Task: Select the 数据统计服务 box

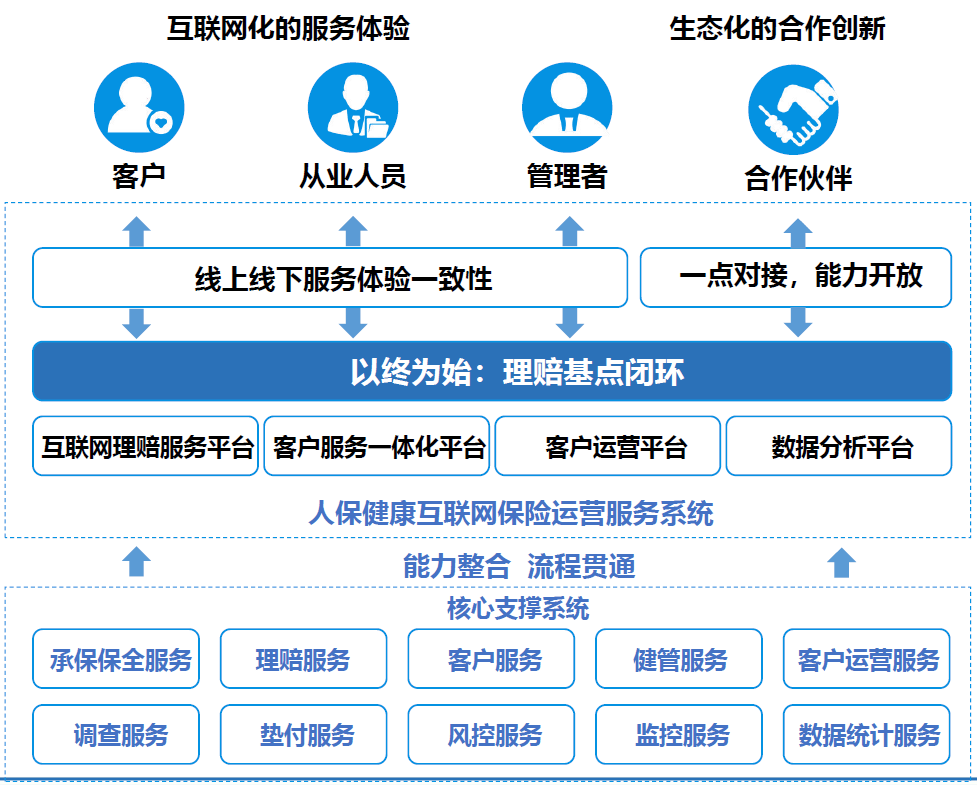Action: (866, 732)
